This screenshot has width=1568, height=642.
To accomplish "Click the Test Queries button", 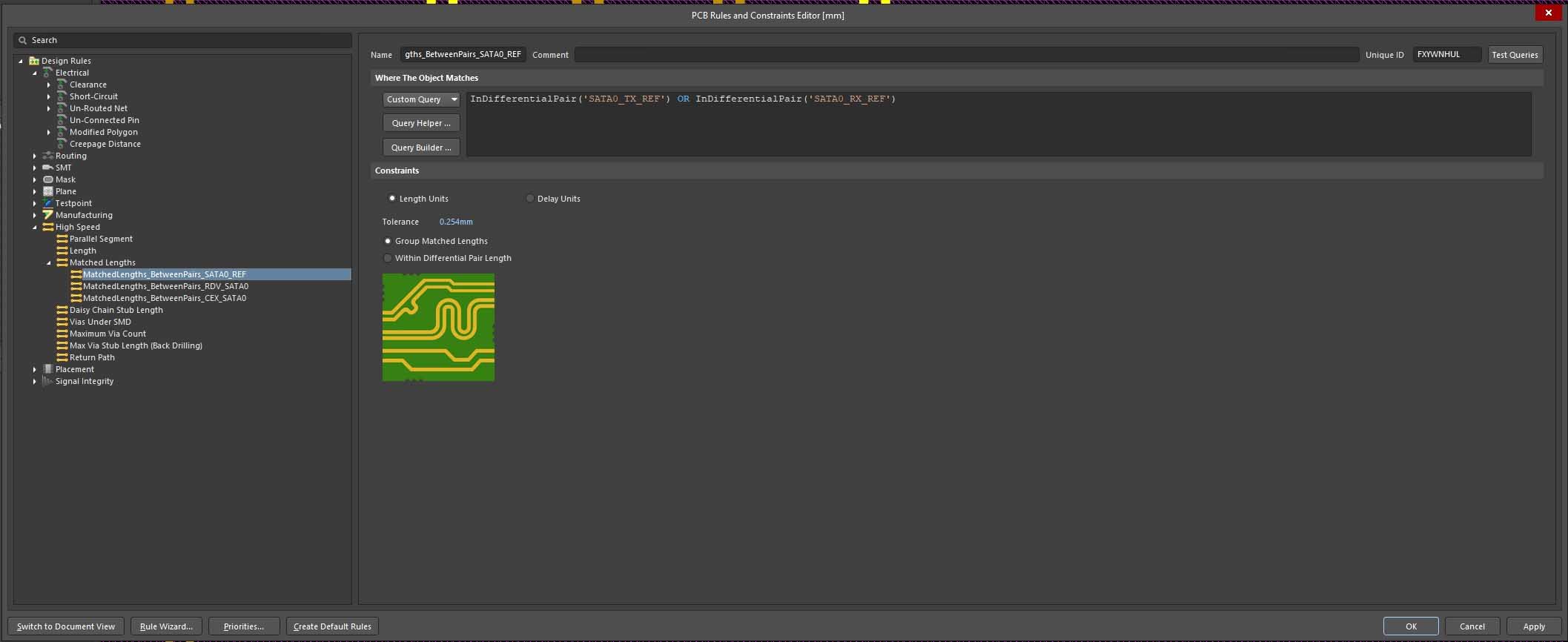I will (x=1515, y=55).
